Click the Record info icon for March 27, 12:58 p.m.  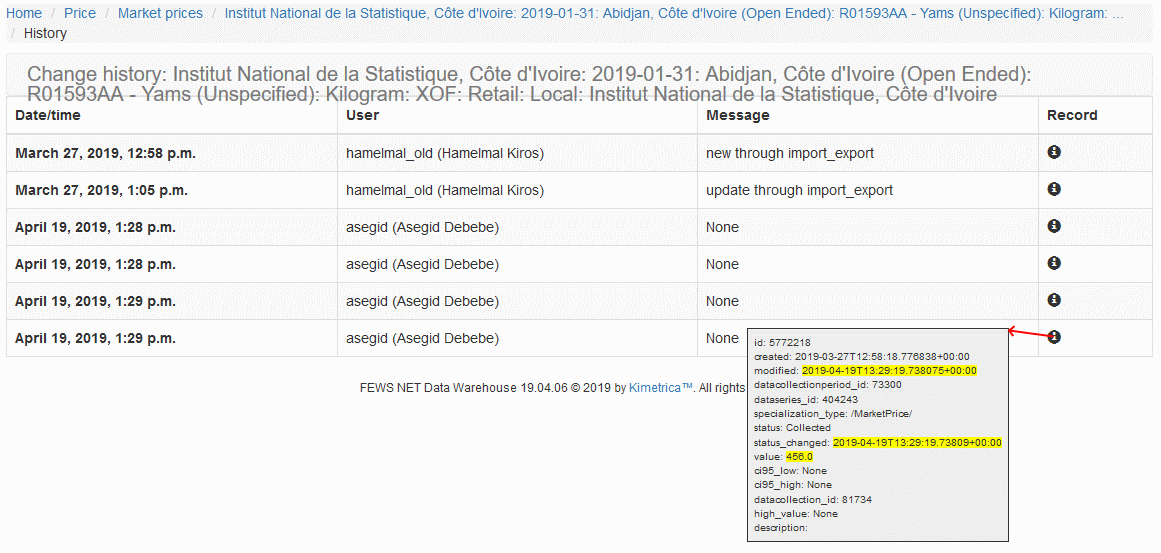click(x=1054, y=152)
